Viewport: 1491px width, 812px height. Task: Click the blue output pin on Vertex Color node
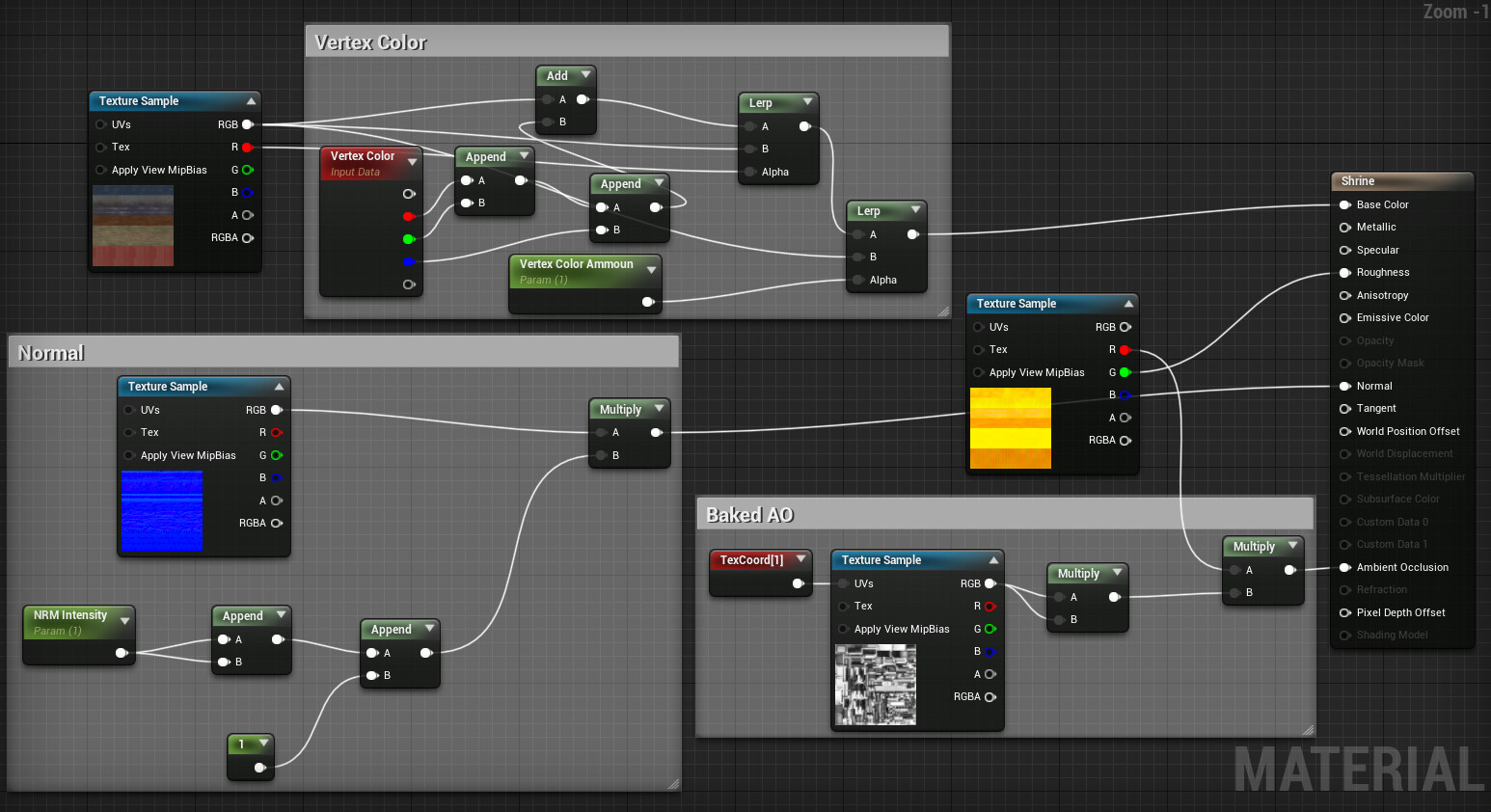tap(409, 261)
